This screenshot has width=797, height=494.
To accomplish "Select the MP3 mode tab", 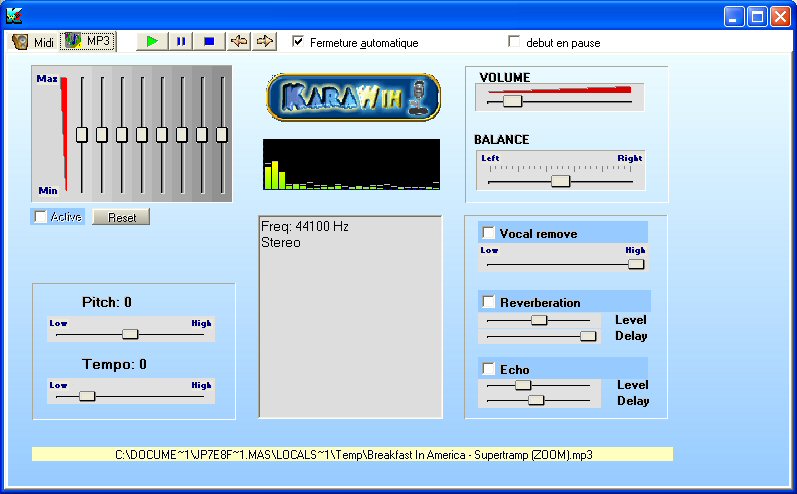I will tap(88, 41).
